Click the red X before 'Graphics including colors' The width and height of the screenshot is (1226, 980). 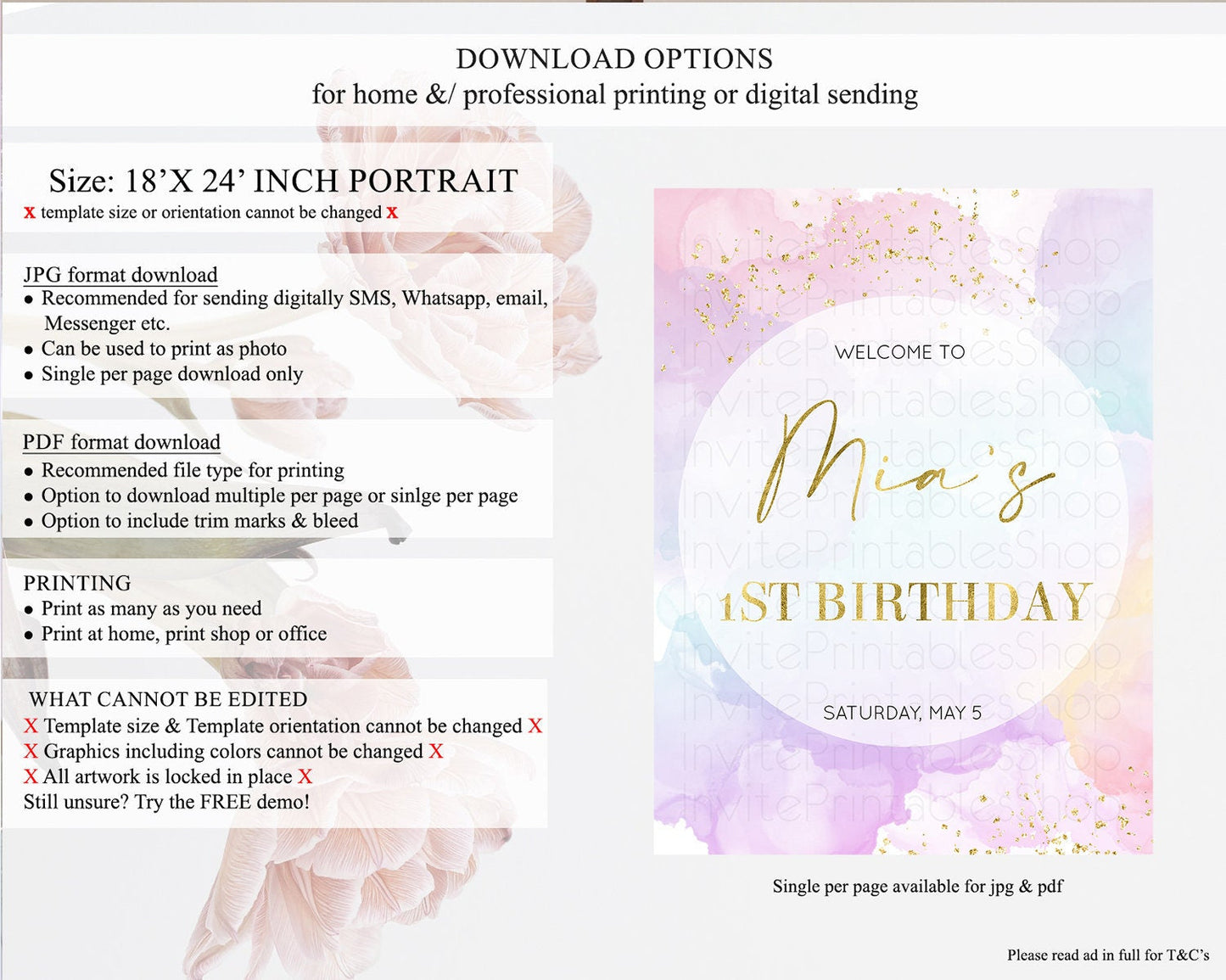[31, 752]
